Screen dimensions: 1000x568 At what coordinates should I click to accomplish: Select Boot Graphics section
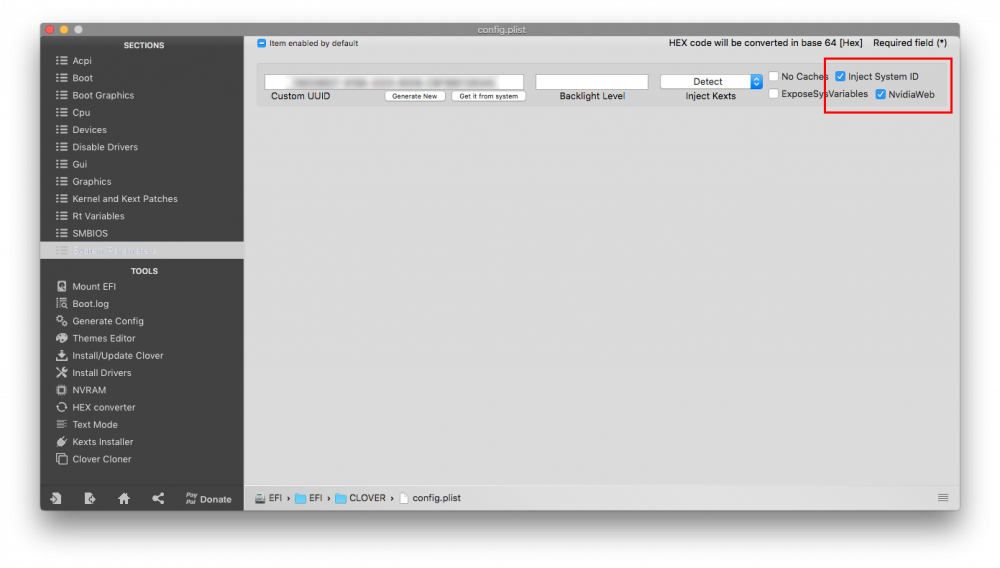pos(103,95)
